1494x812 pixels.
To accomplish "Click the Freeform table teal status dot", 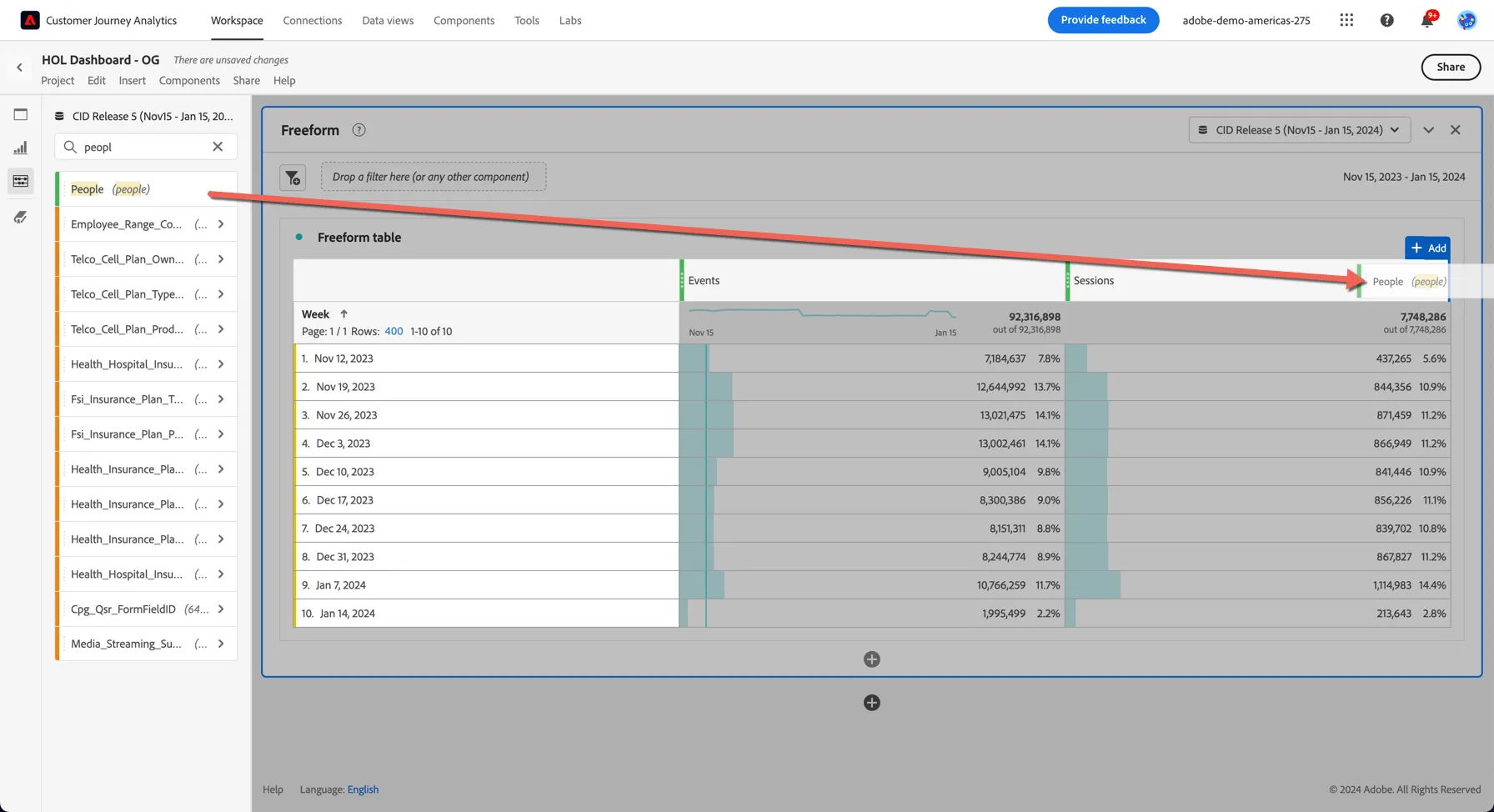I will (299, 238).
